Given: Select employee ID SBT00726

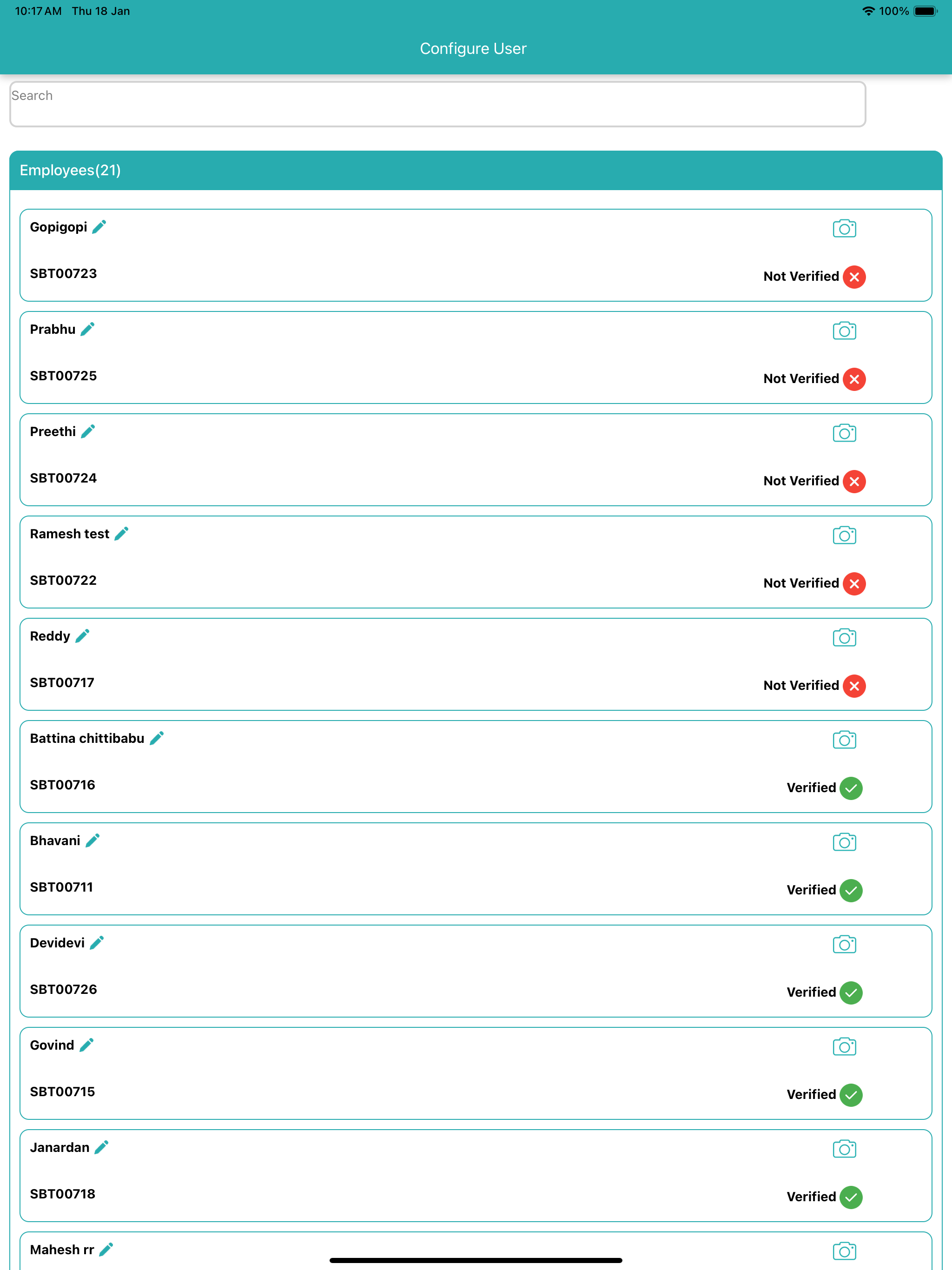Looking at the screenshot, I should click(x=63, y=989).
